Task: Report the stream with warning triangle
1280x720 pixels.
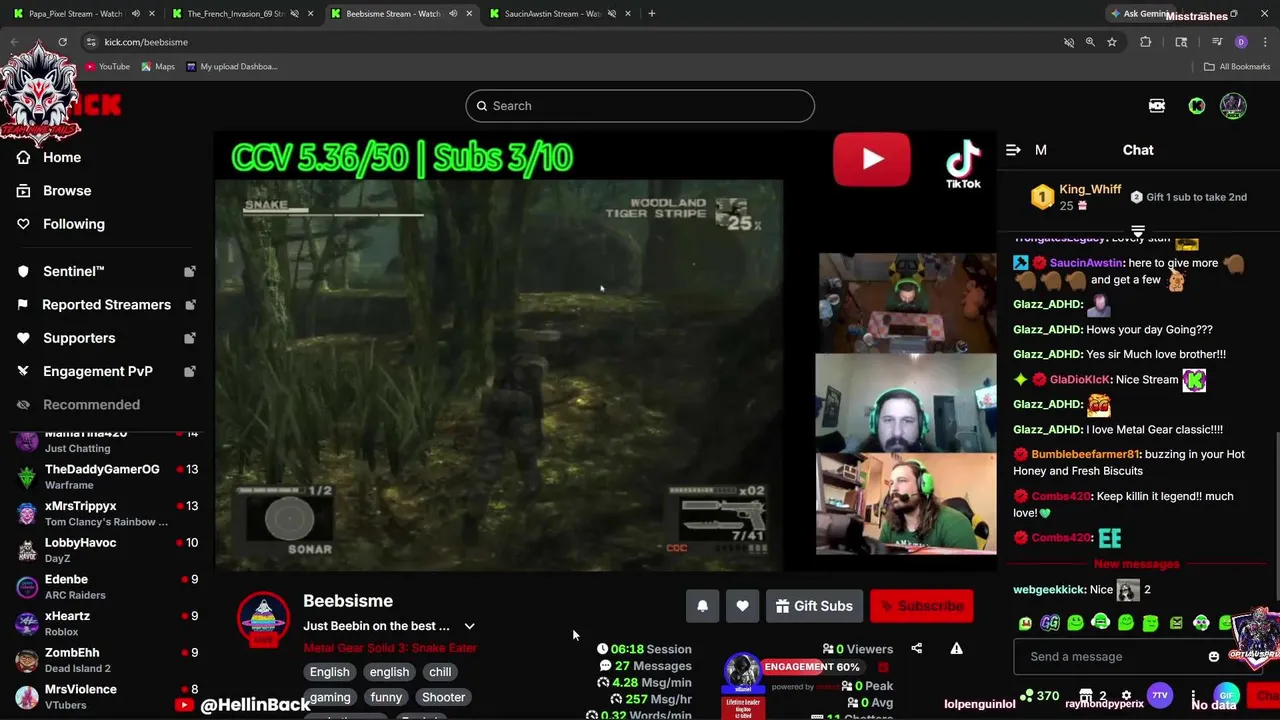Action: point(956,649)
